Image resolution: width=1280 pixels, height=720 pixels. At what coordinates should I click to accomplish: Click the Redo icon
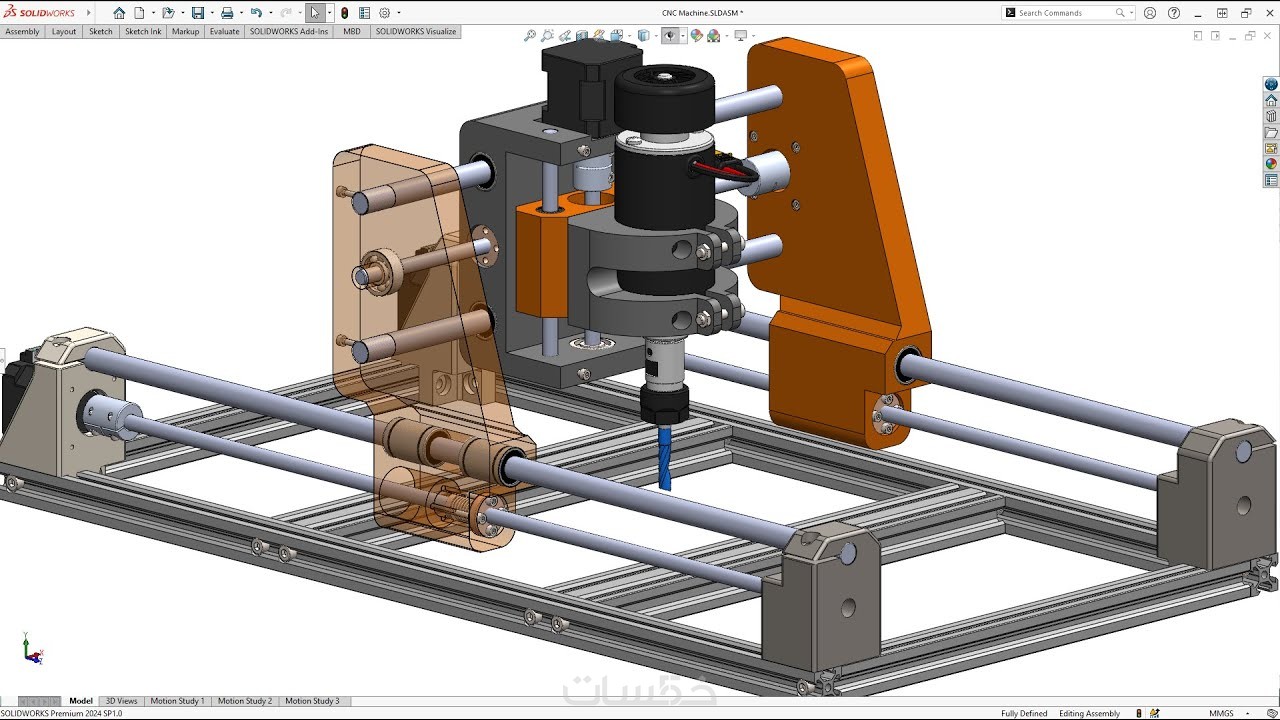click(x=285, y=13)
